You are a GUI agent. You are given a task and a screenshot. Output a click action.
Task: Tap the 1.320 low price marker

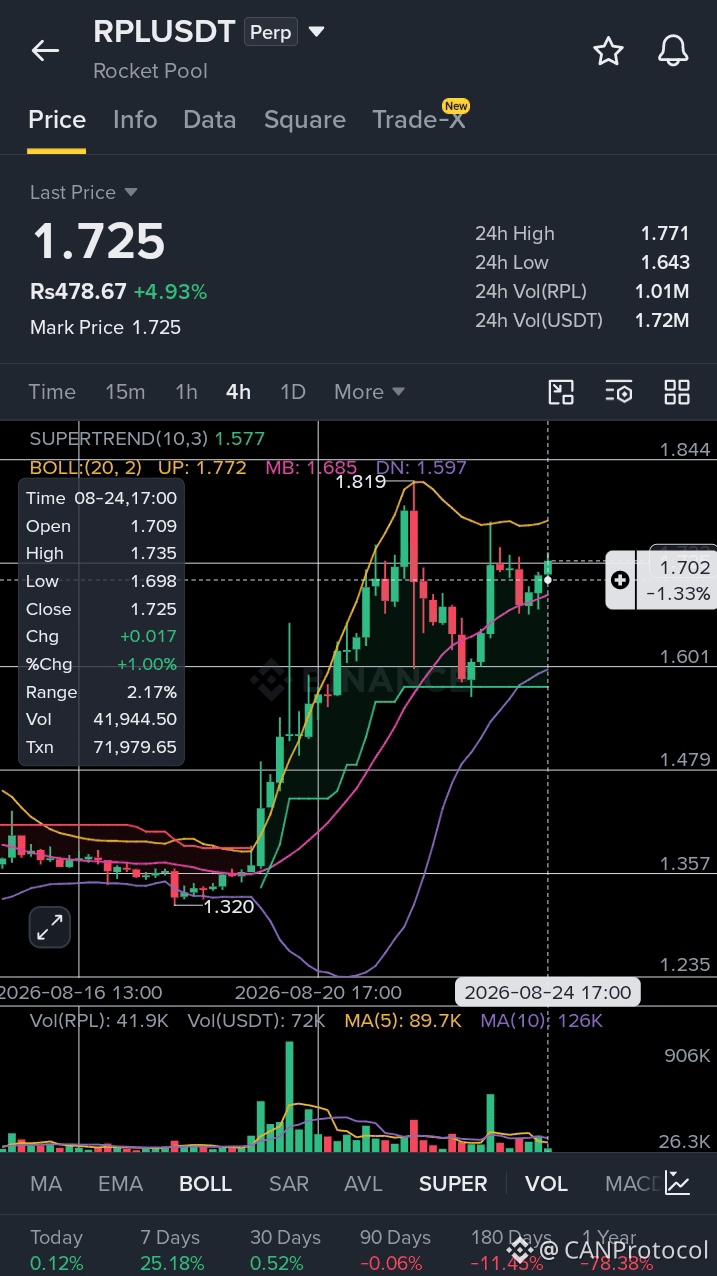(x=229, y=907)
